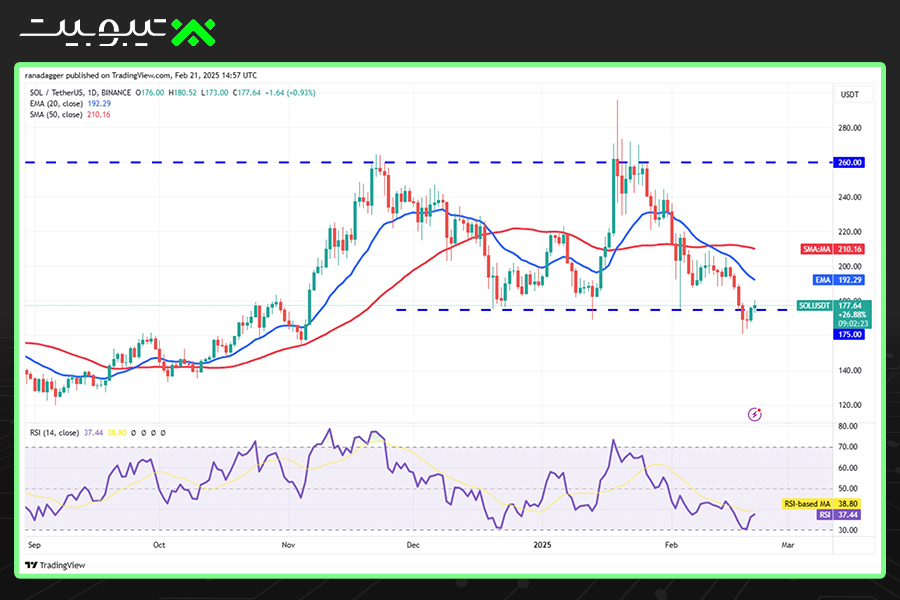Click the Sep label on the time axis
900x600 pixels.
[x=34, y=544]
